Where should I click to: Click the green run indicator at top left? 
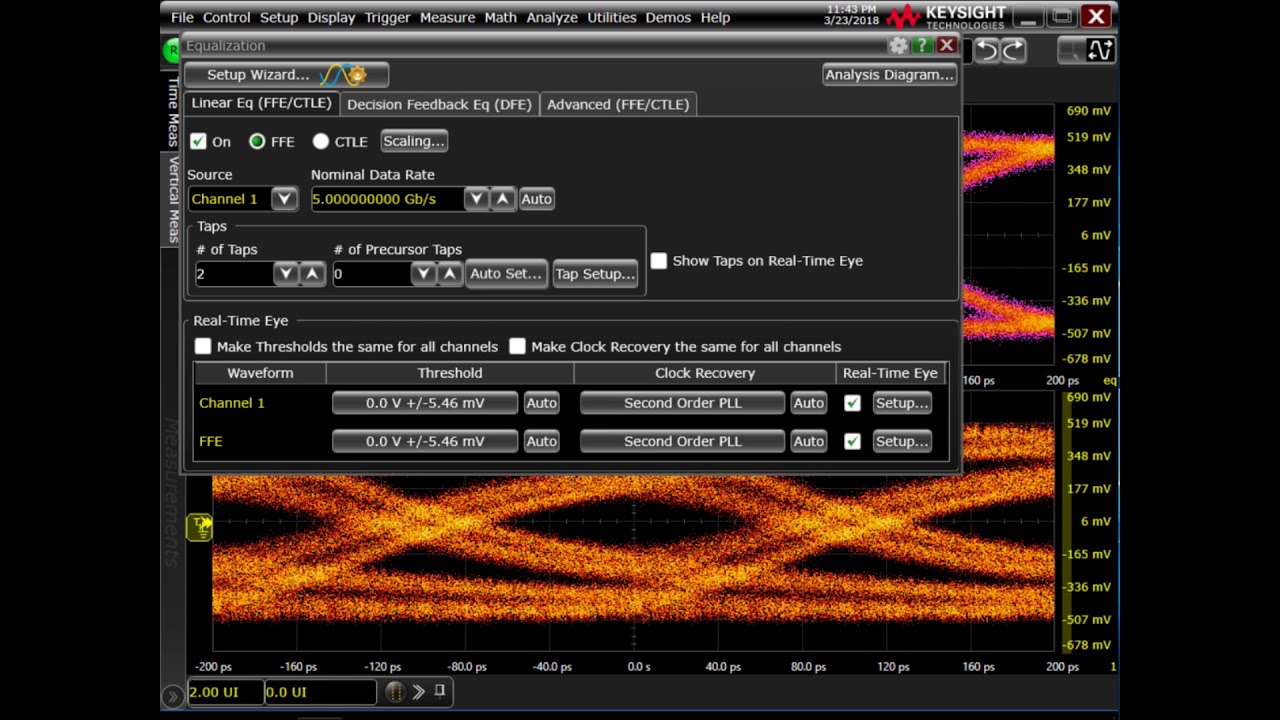(x=171, y=49)
